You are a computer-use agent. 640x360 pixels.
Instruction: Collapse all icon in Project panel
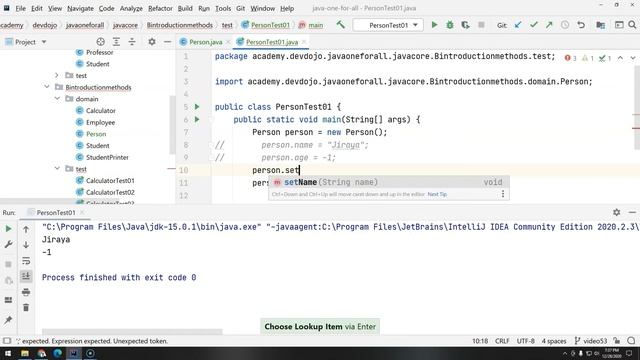pos(132,42)
